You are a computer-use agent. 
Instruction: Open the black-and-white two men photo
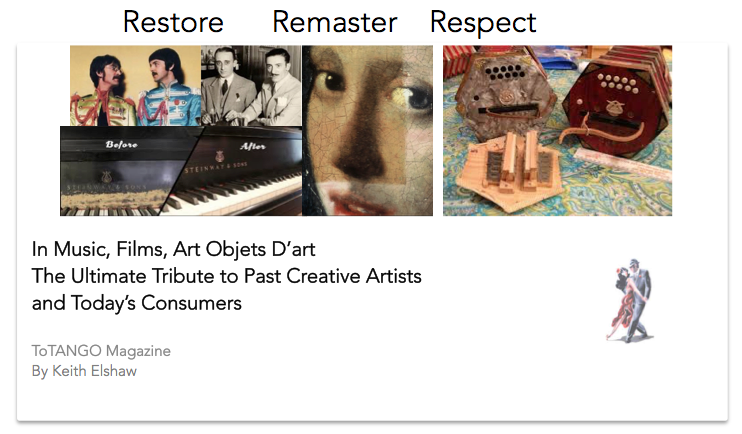[x=251, y=86]
